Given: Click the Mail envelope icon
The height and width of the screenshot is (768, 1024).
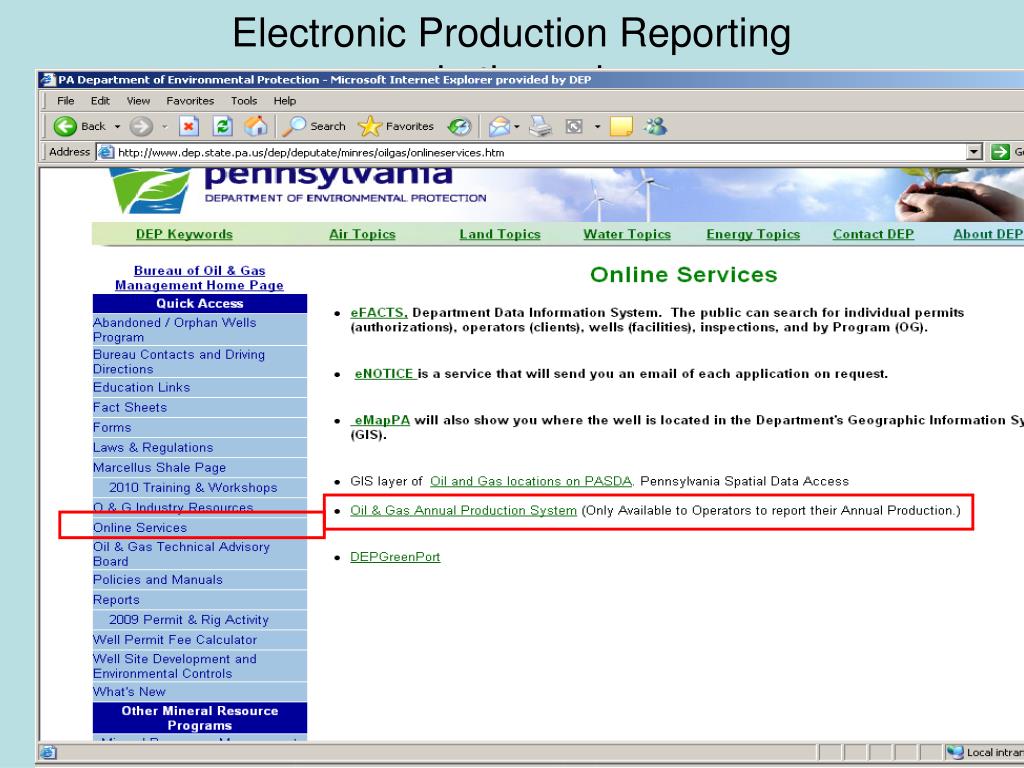Looking at the screenshot, I should 499,126.
